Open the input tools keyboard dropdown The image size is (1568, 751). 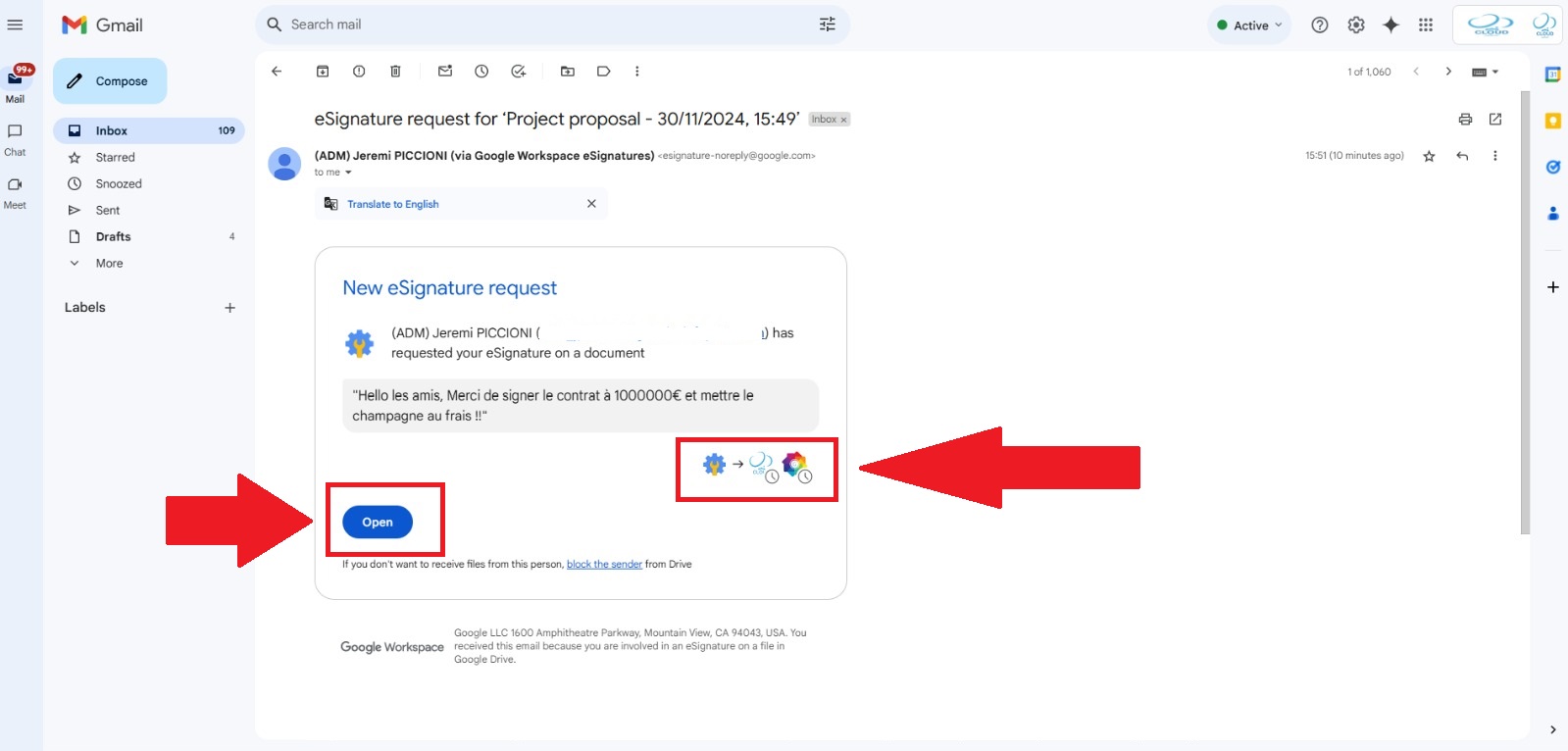(x=1486, y=72)
